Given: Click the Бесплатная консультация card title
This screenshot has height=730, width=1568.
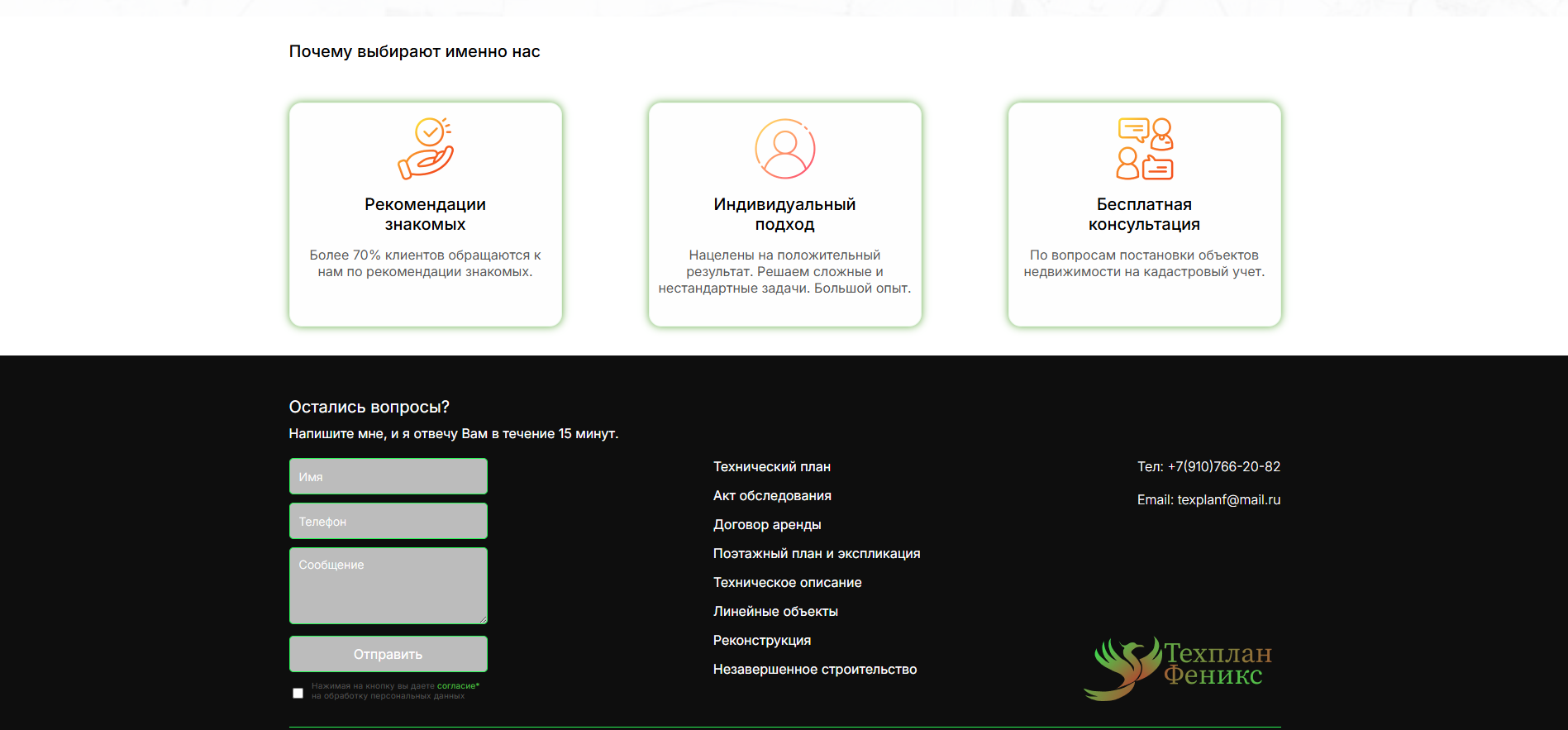Looking at the screenshot, I should pyautogui.click(x=1145, y=214).
